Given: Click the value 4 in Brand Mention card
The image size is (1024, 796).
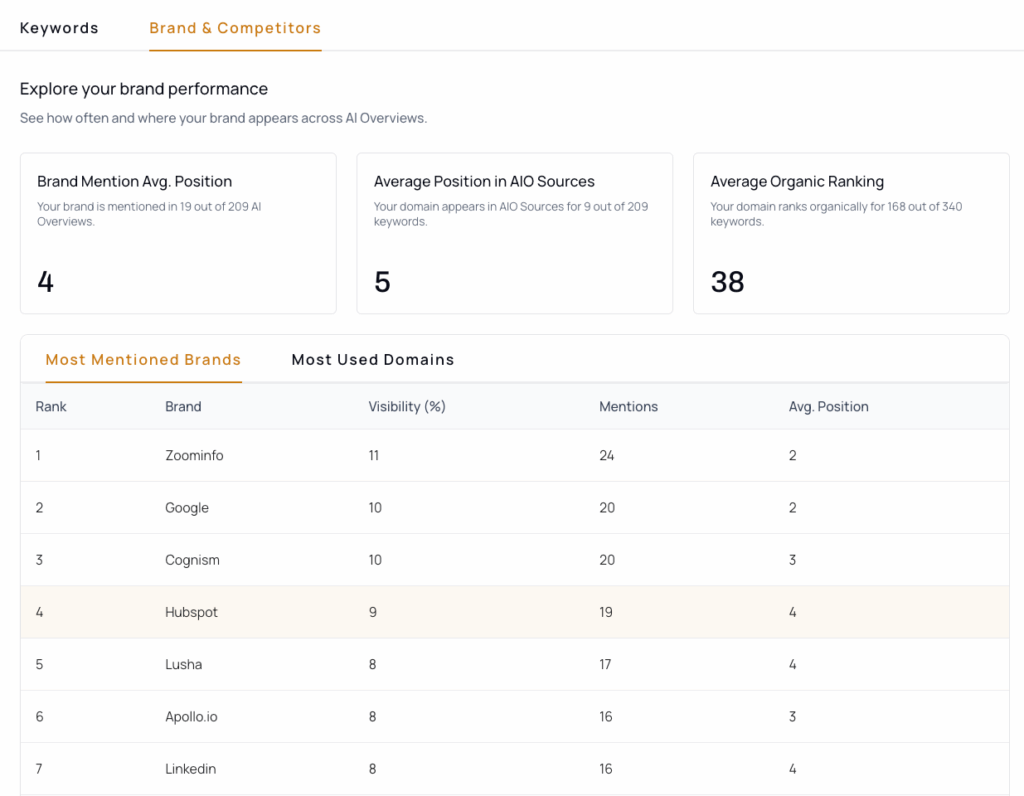Looking at the screenshot, I should (x=45, y=282).
